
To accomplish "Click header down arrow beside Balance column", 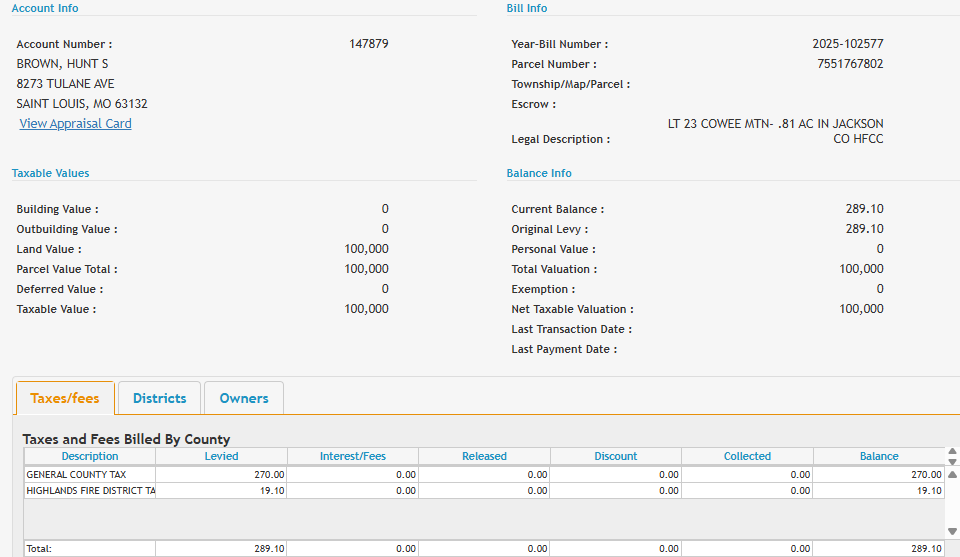I will tap(952, 461).
